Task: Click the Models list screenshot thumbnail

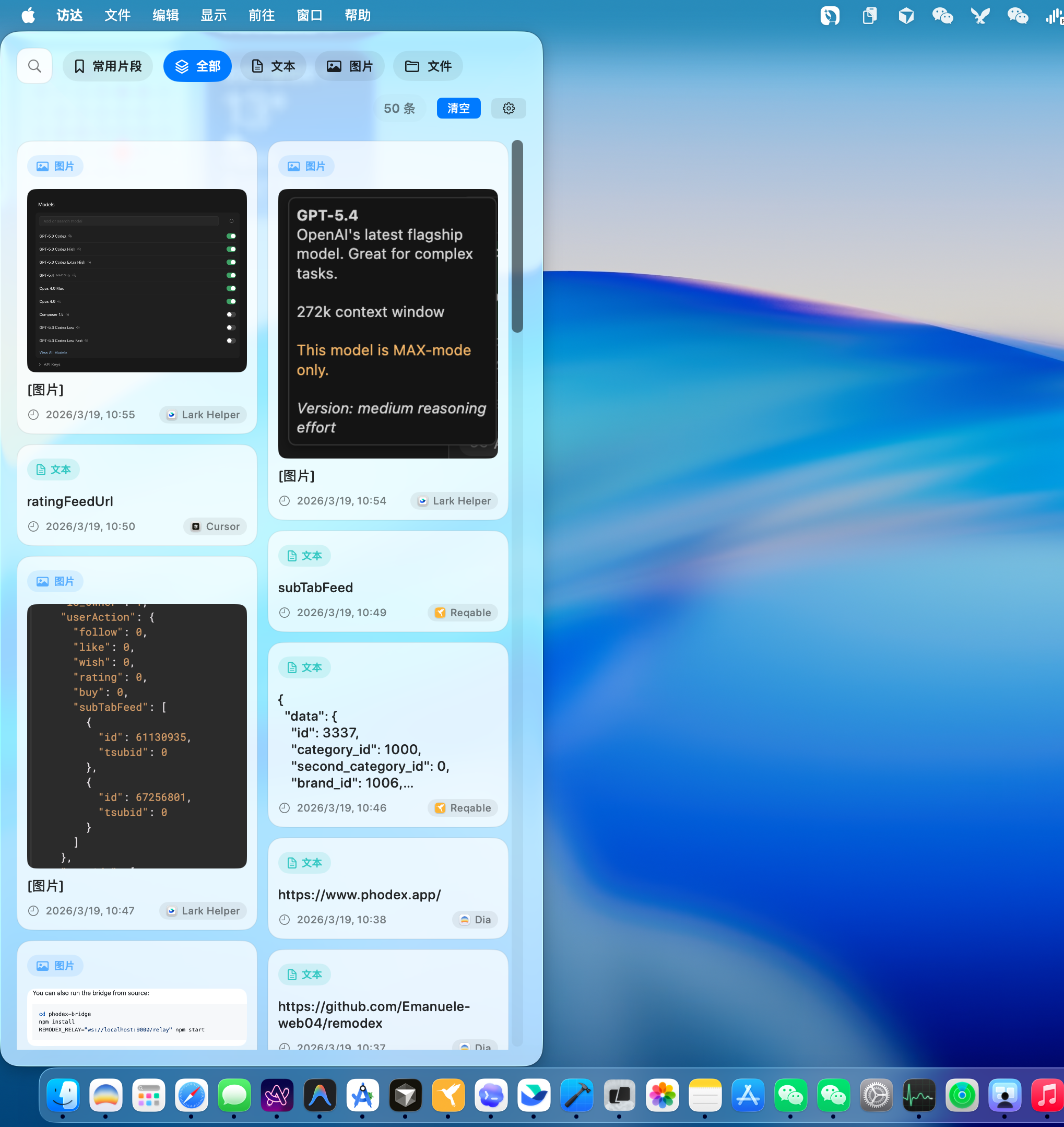Action: coord(137,280)
